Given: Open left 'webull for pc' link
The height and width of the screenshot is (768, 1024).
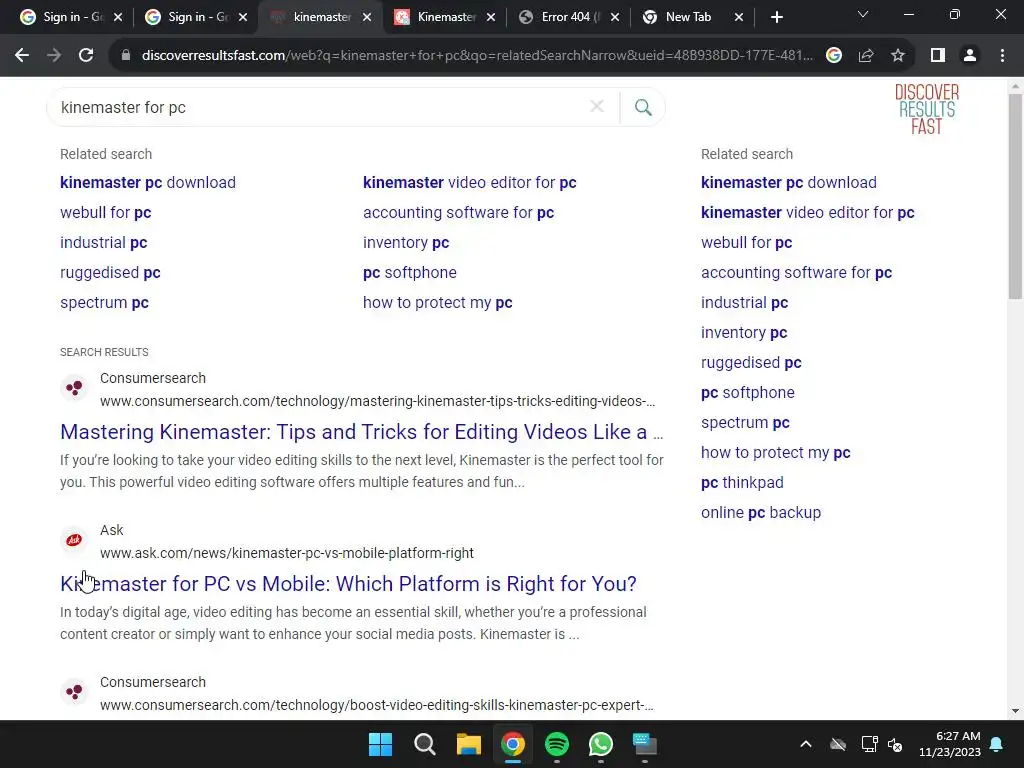Looking at the screenshot, I should click(x=106, y=212).
